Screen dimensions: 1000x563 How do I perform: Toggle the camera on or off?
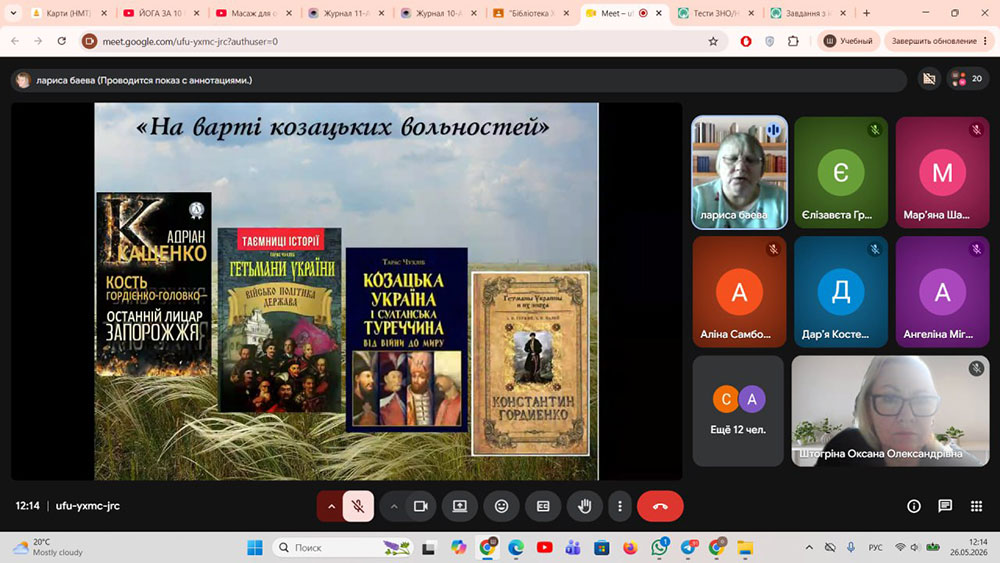pos(420,506)
